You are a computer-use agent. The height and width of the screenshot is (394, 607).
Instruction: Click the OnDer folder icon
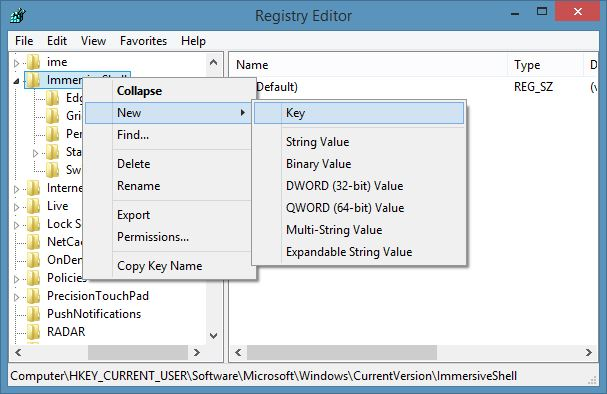[x=33, y=260]
